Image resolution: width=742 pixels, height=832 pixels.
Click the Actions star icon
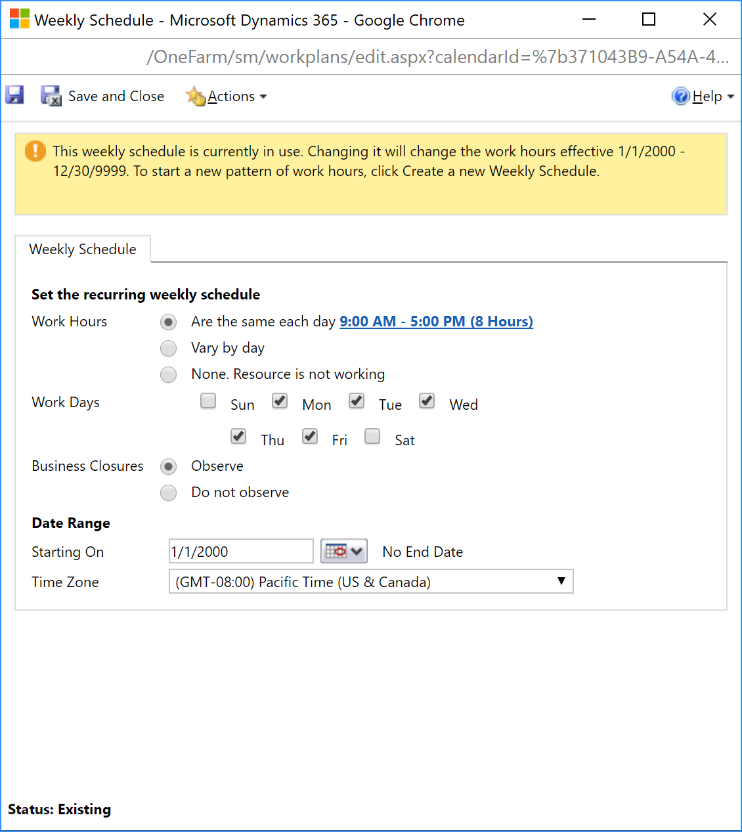tap(195, 96)
